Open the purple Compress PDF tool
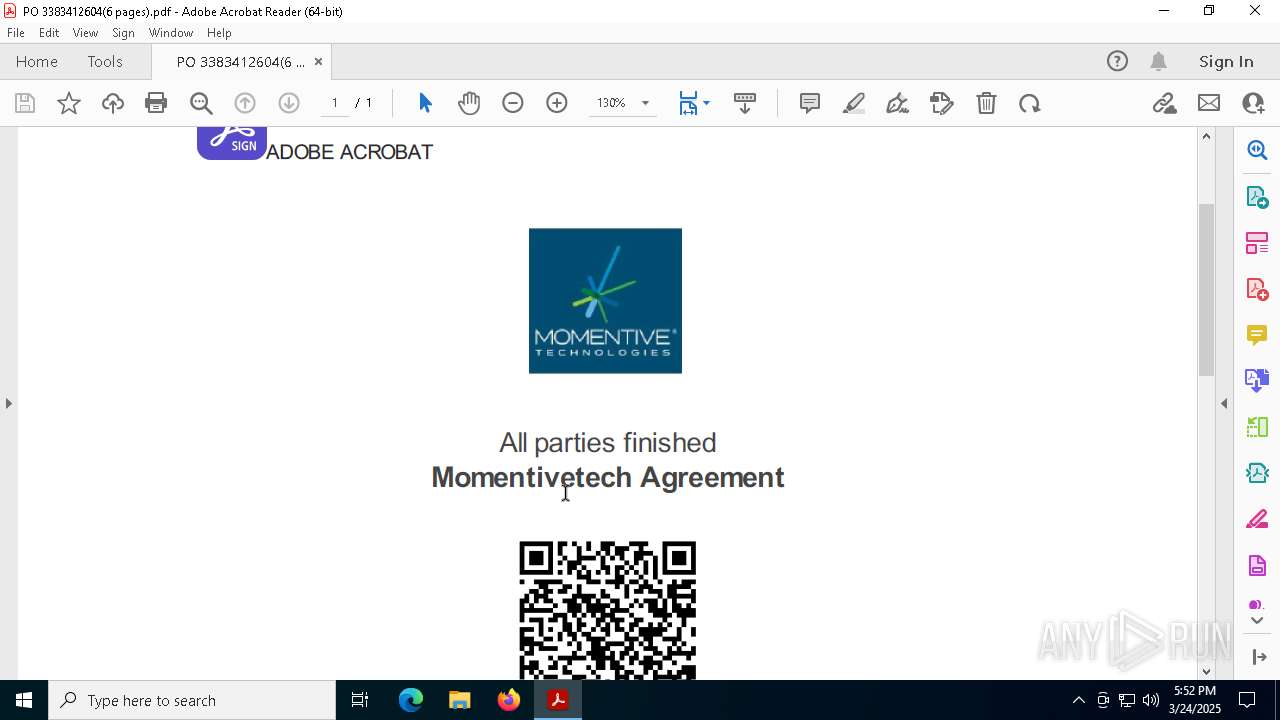 tap(1257, 565)
